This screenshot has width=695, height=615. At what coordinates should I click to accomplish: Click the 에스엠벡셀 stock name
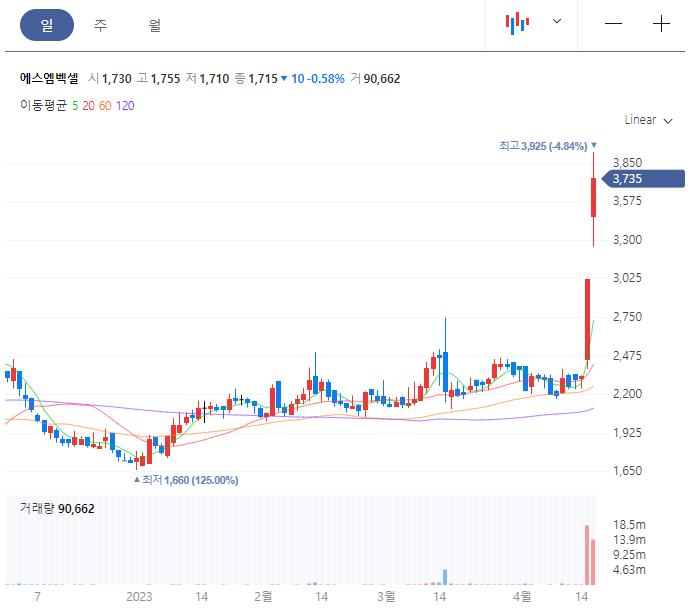[49, 78]
